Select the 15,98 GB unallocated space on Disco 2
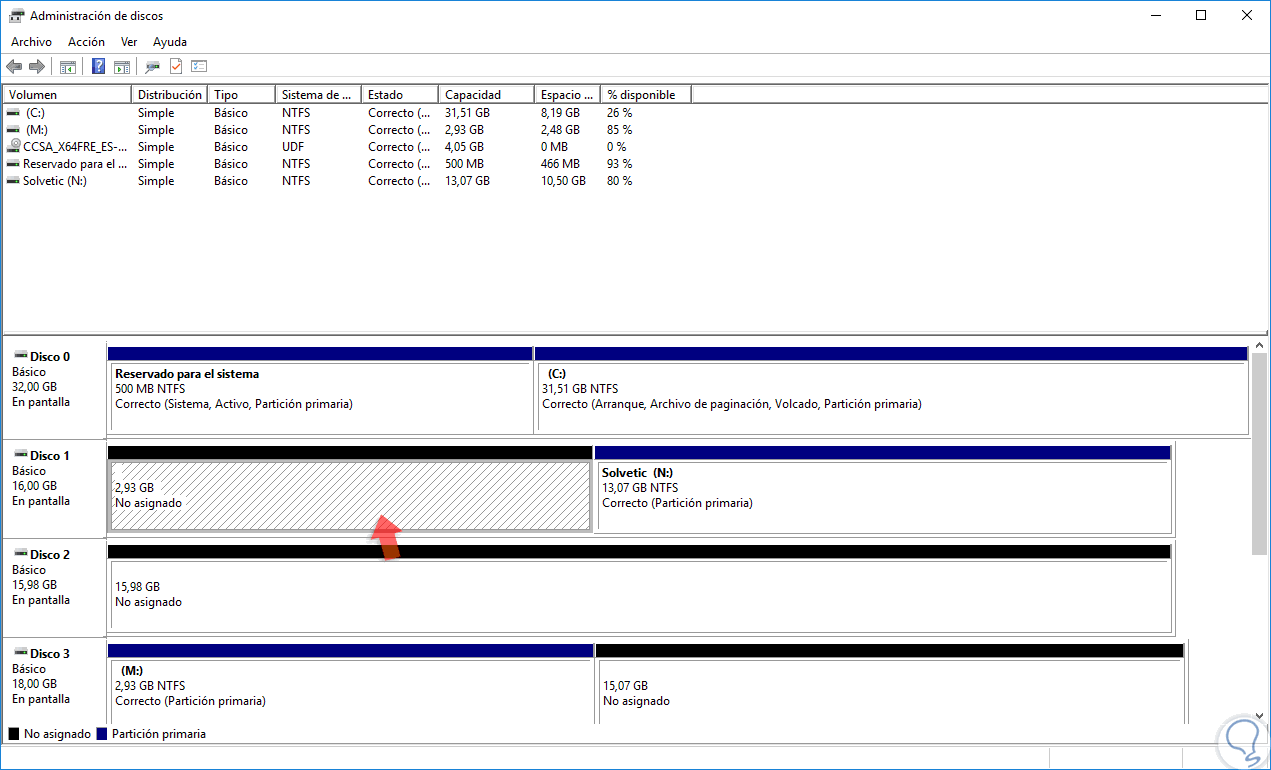This screenshot has width=1271, height=770. click(639, 589)
